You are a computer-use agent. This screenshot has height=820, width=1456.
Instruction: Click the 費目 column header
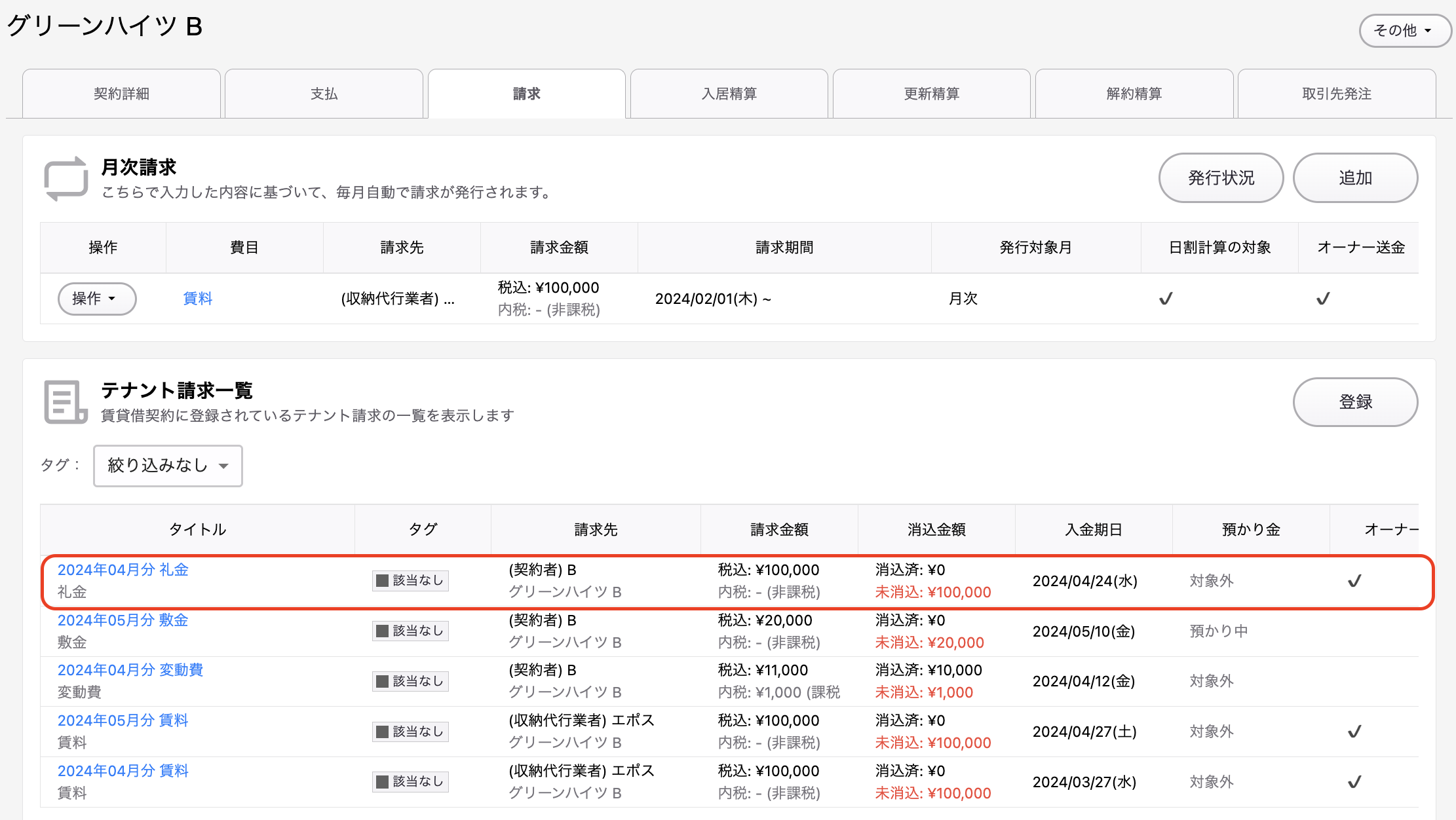click(x=244, y=248)
